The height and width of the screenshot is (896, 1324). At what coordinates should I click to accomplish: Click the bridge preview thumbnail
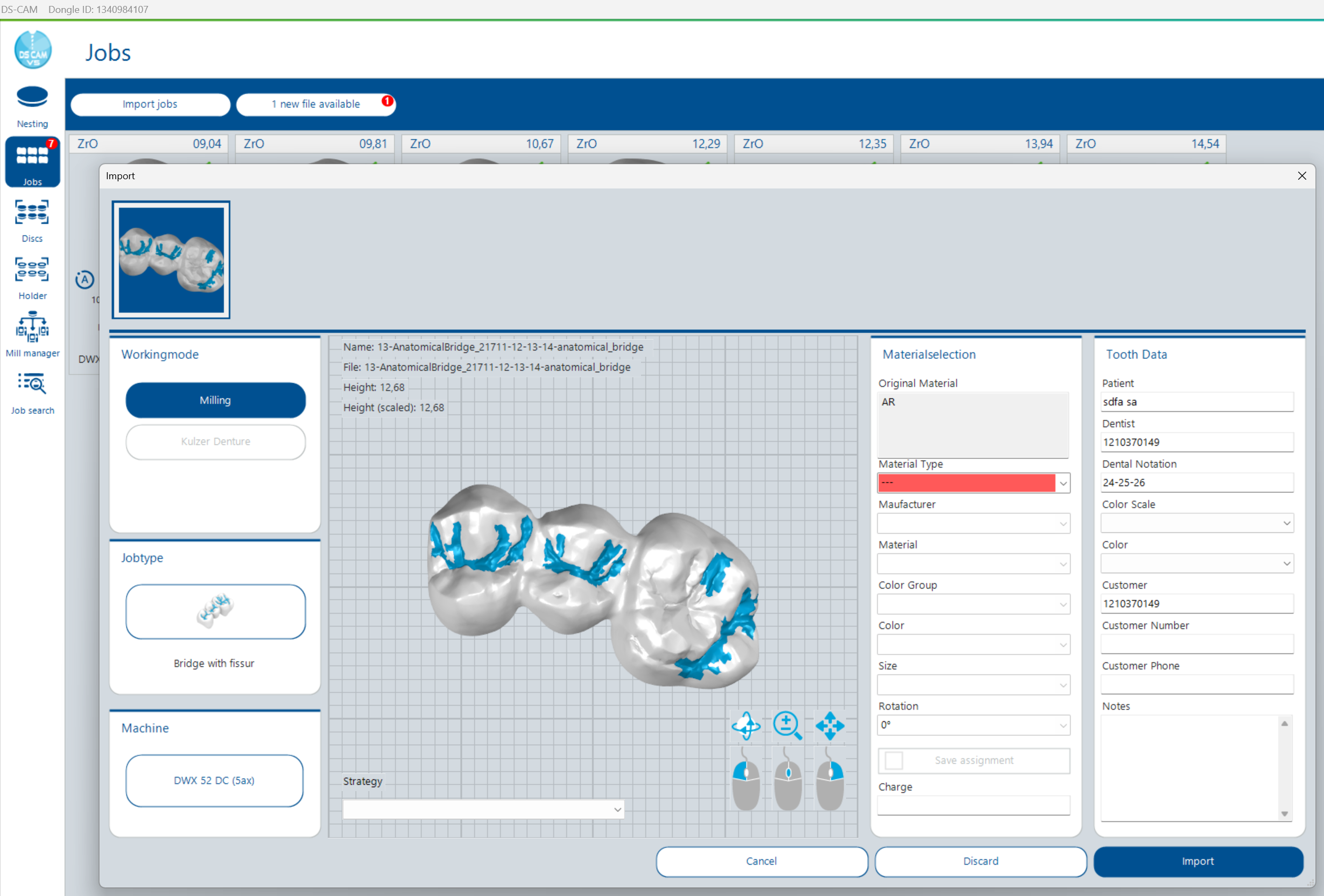(170, 259)
